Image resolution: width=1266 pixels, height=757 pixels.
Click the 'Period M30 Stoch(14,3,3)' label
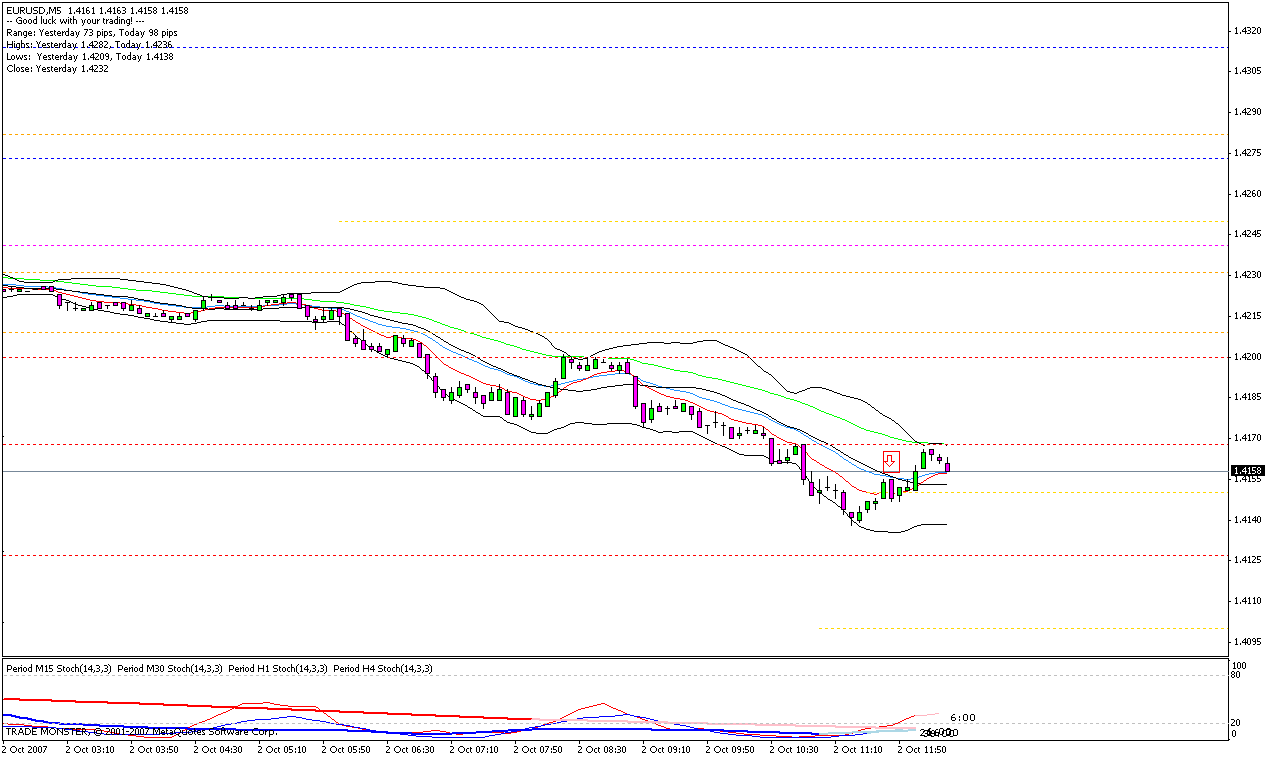(170, 668)
